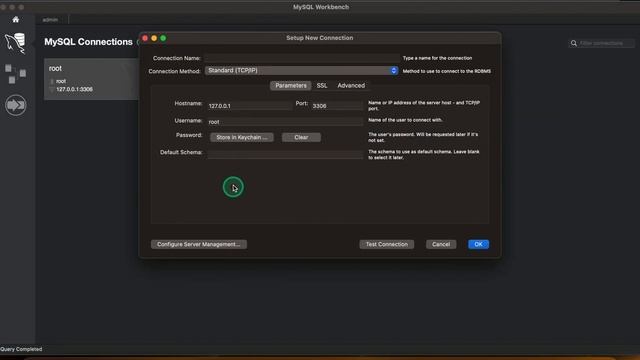
Task: Click the Test Connection button
Action: coord(387,244)
